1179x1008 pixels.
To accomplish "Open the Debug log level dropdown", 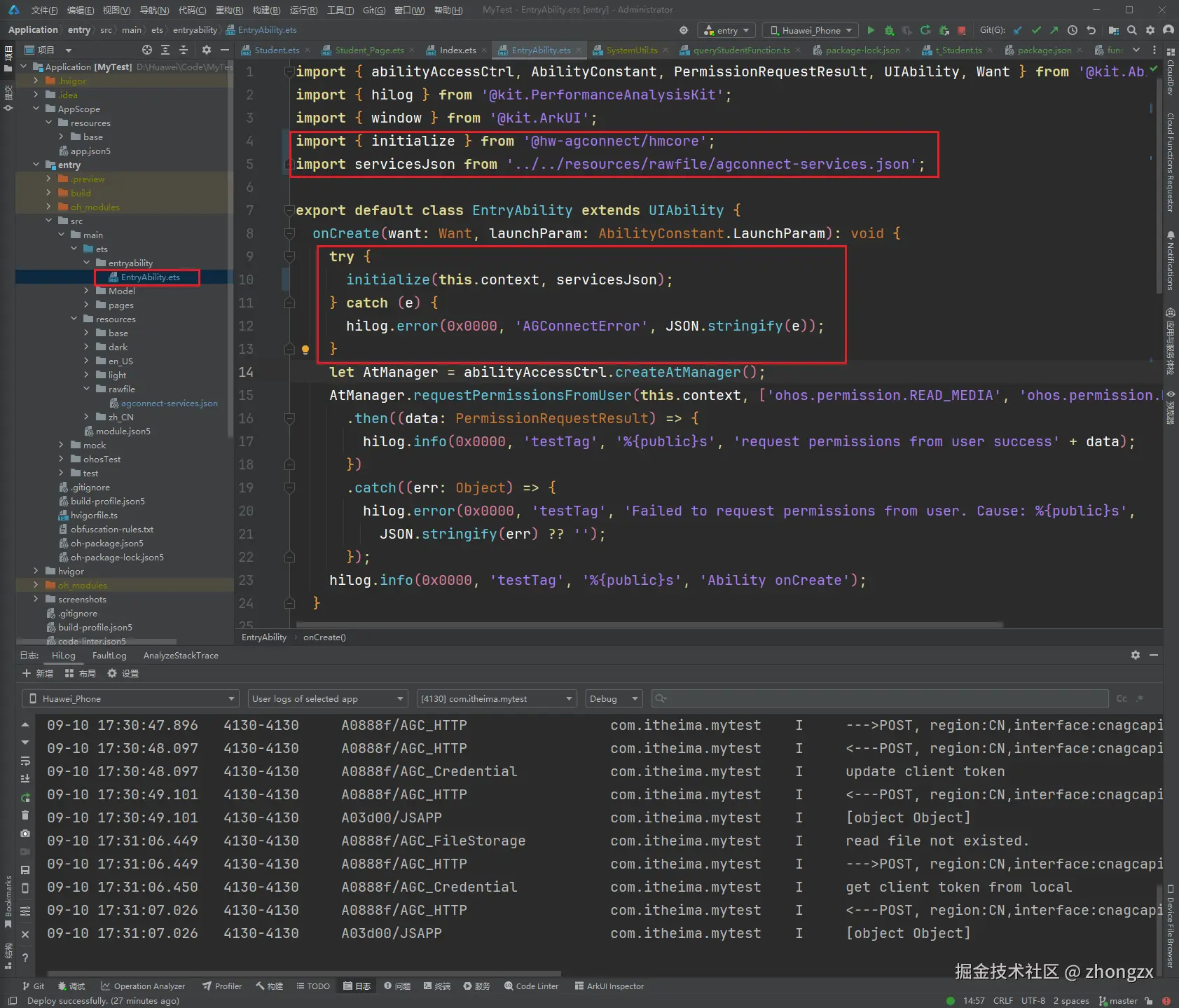I will [x=614, y=698].
